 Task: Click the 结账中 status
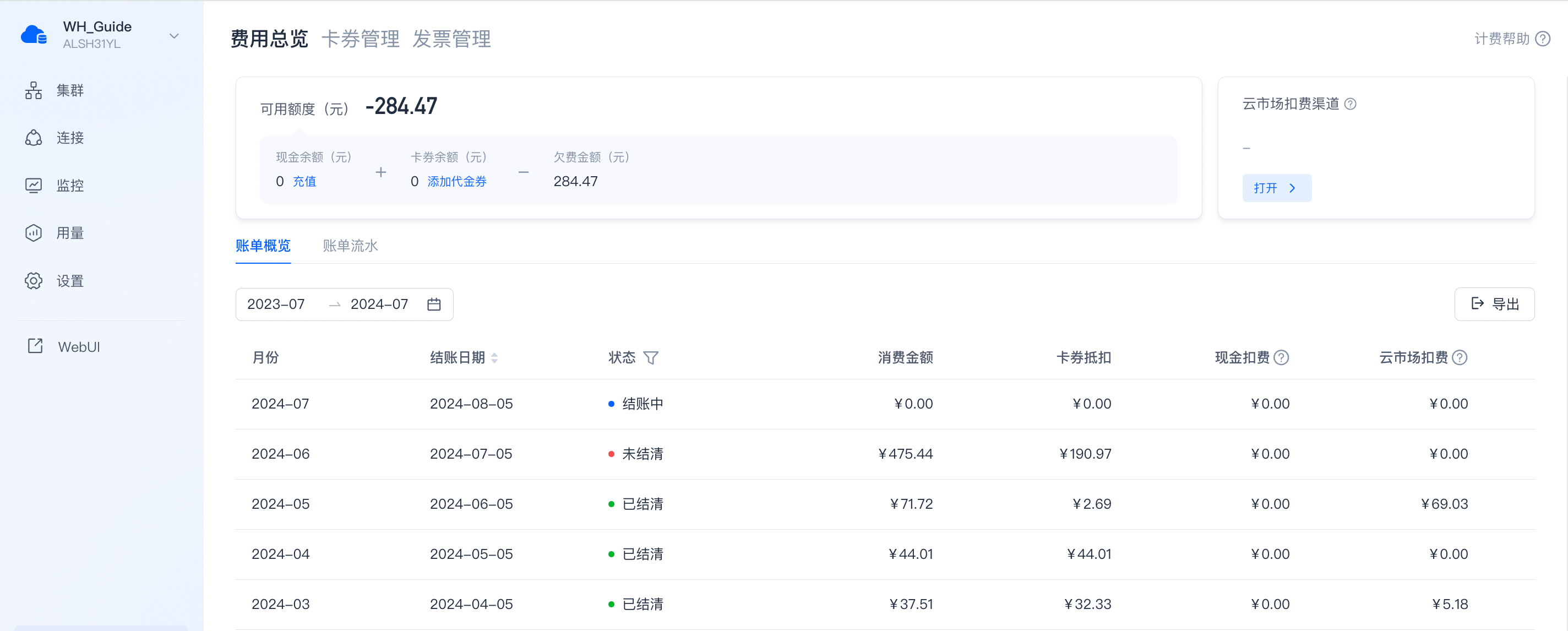[643, 404]
